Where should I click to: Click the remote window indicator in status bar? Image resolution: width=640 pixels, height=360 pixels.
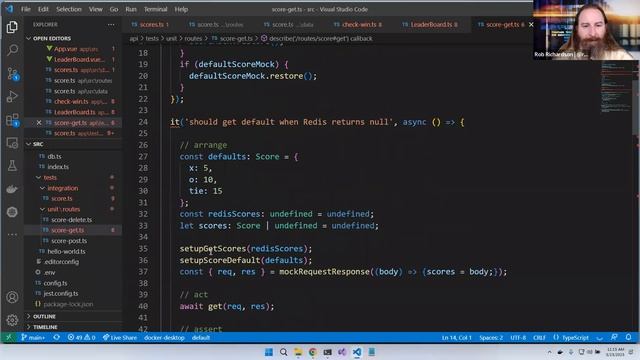[x=9, y=338]
